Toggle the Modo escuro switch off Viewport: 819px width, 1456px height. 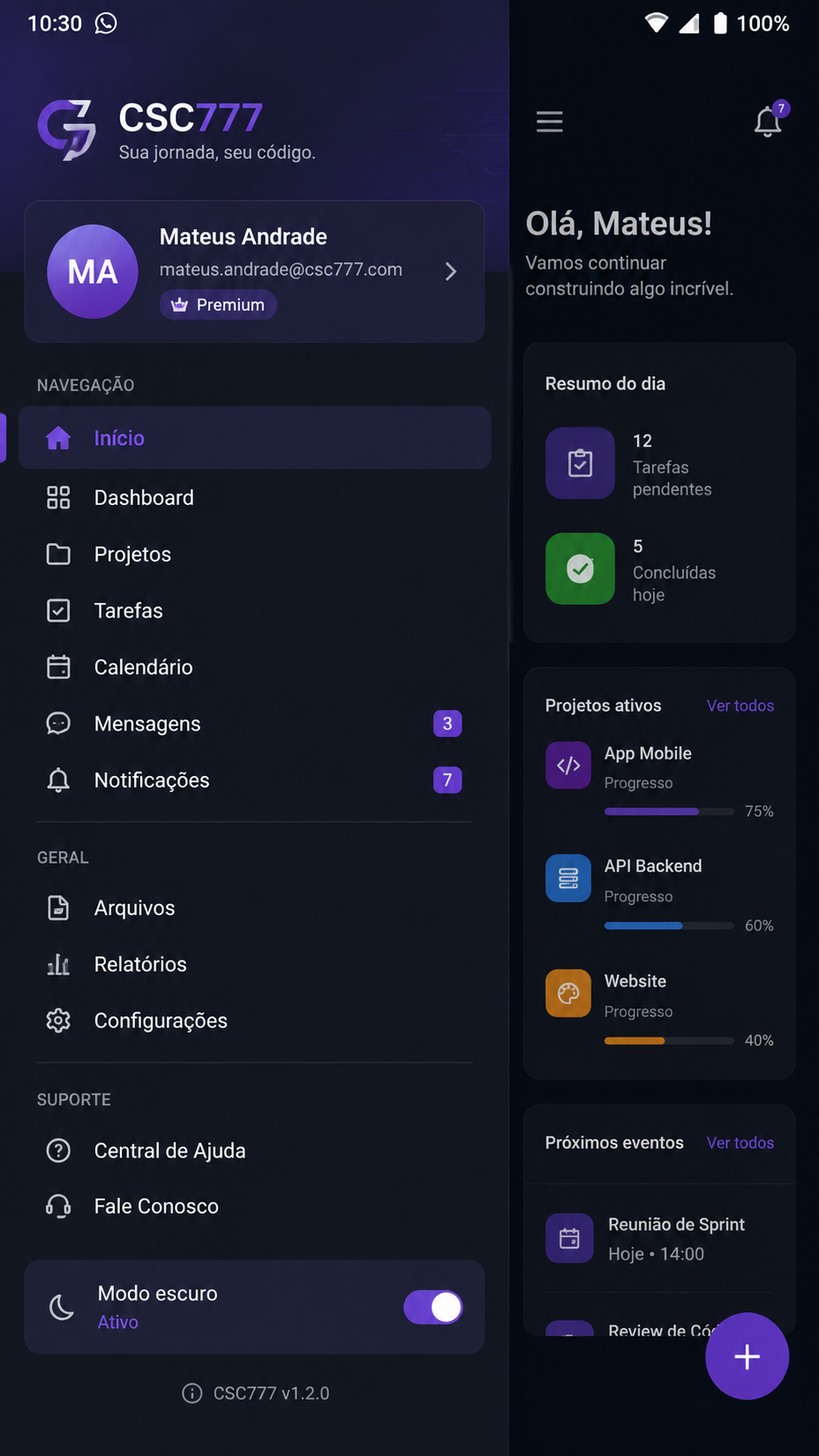(x=433, y=1307)
